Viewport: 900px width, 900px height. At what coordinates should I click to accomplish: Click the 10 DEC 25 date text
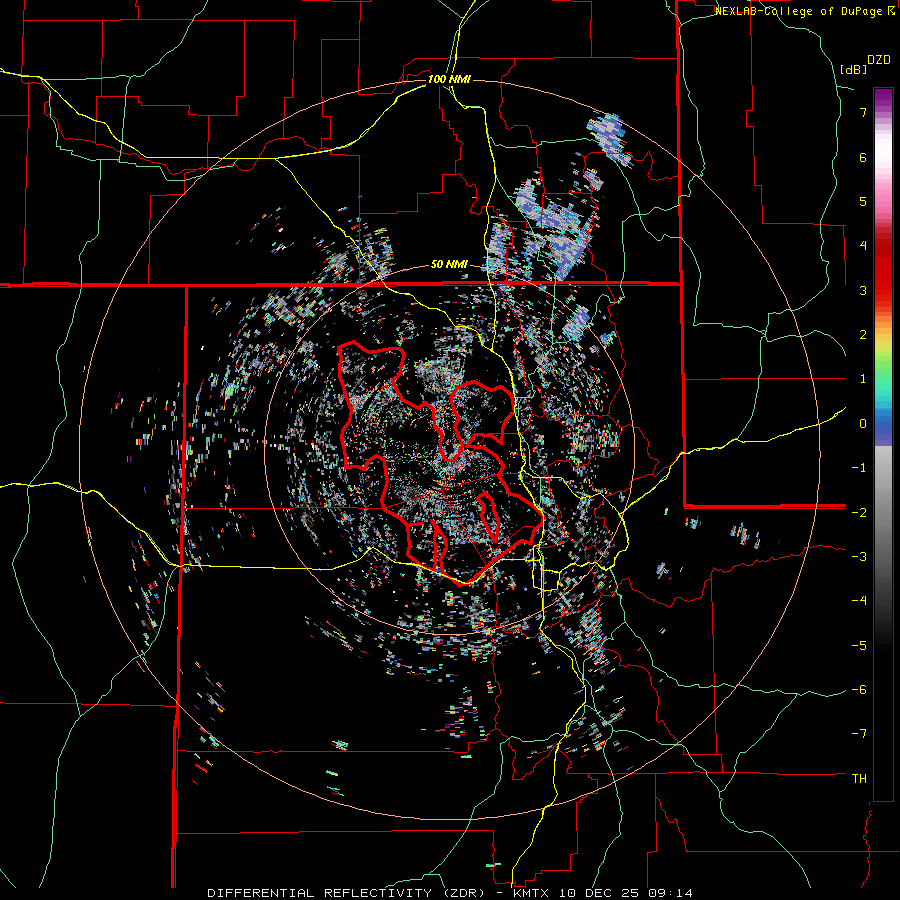point(599,893)
